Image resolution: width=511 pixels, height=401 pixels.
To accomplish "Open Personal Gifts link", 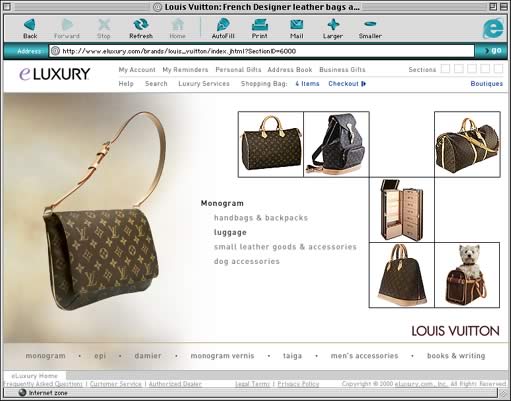I will click(238, 70).
